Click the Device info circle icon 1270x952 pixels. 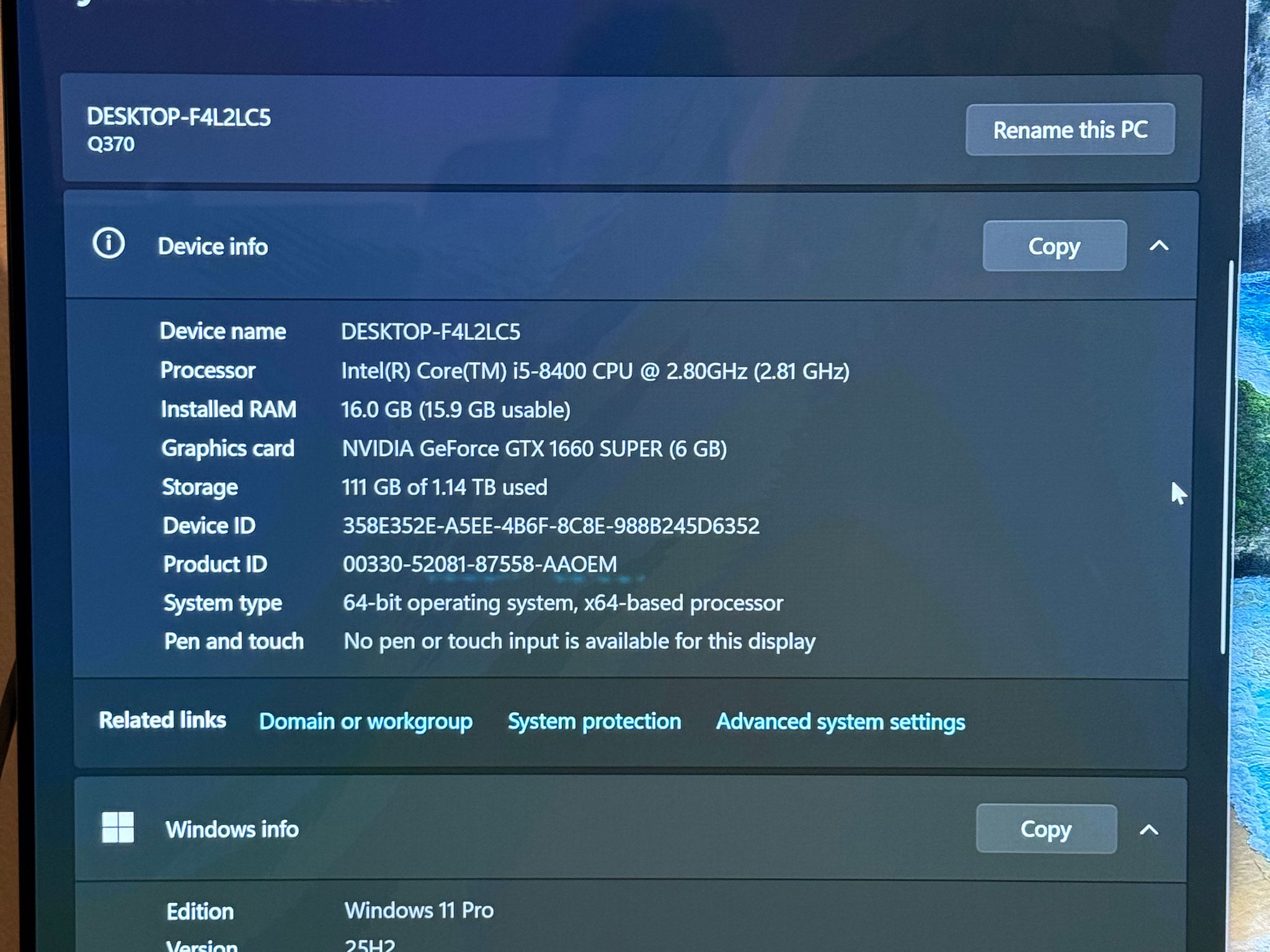[x=109, y=243]
